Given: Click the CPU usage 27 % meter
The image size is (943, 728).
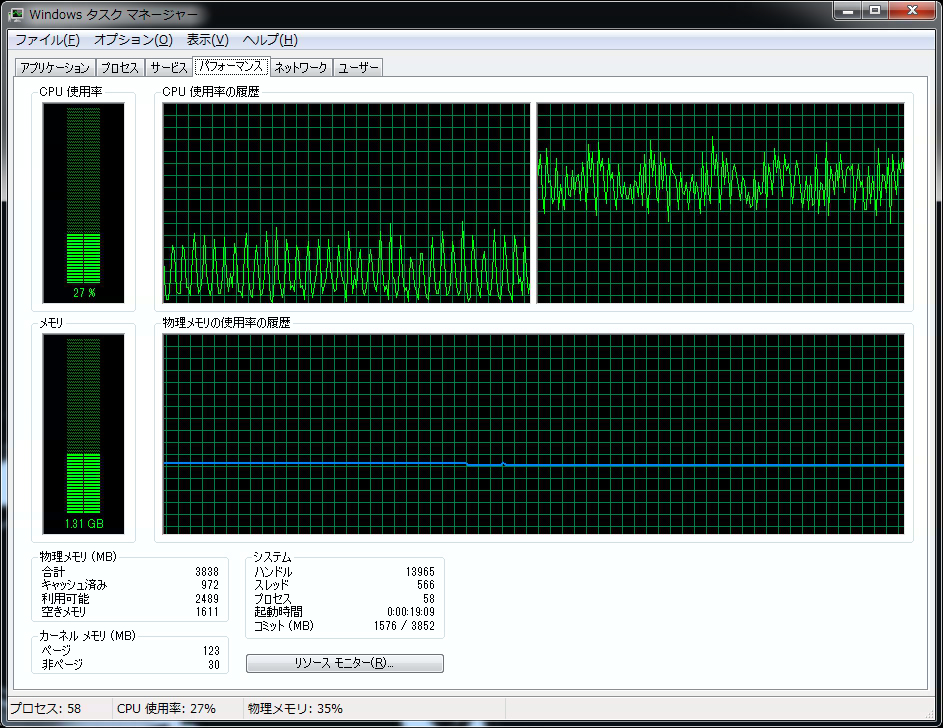Looking at the screenshot, I should pos(84,203).
